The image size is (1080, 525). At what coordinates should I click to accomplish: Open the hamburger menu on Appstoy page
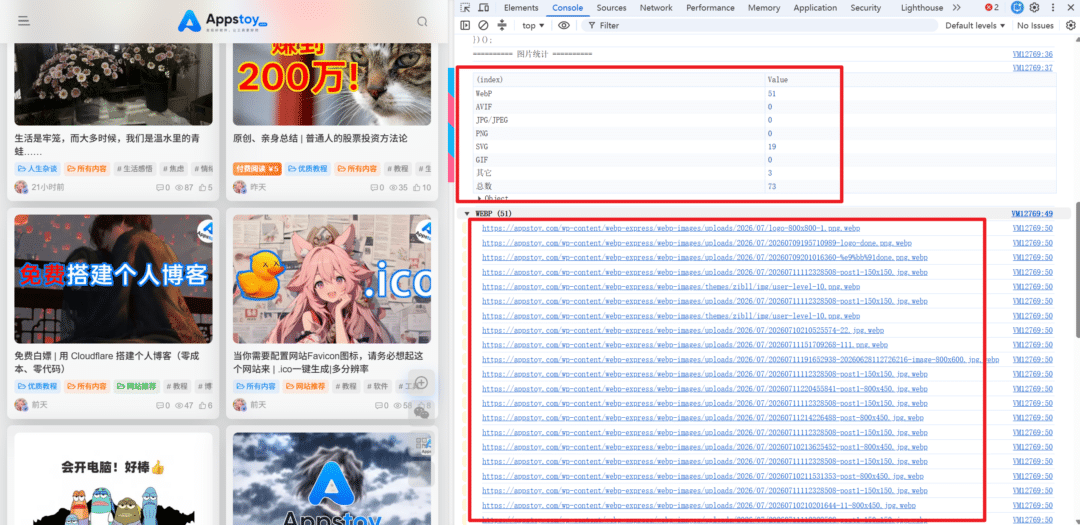point(23,21)
